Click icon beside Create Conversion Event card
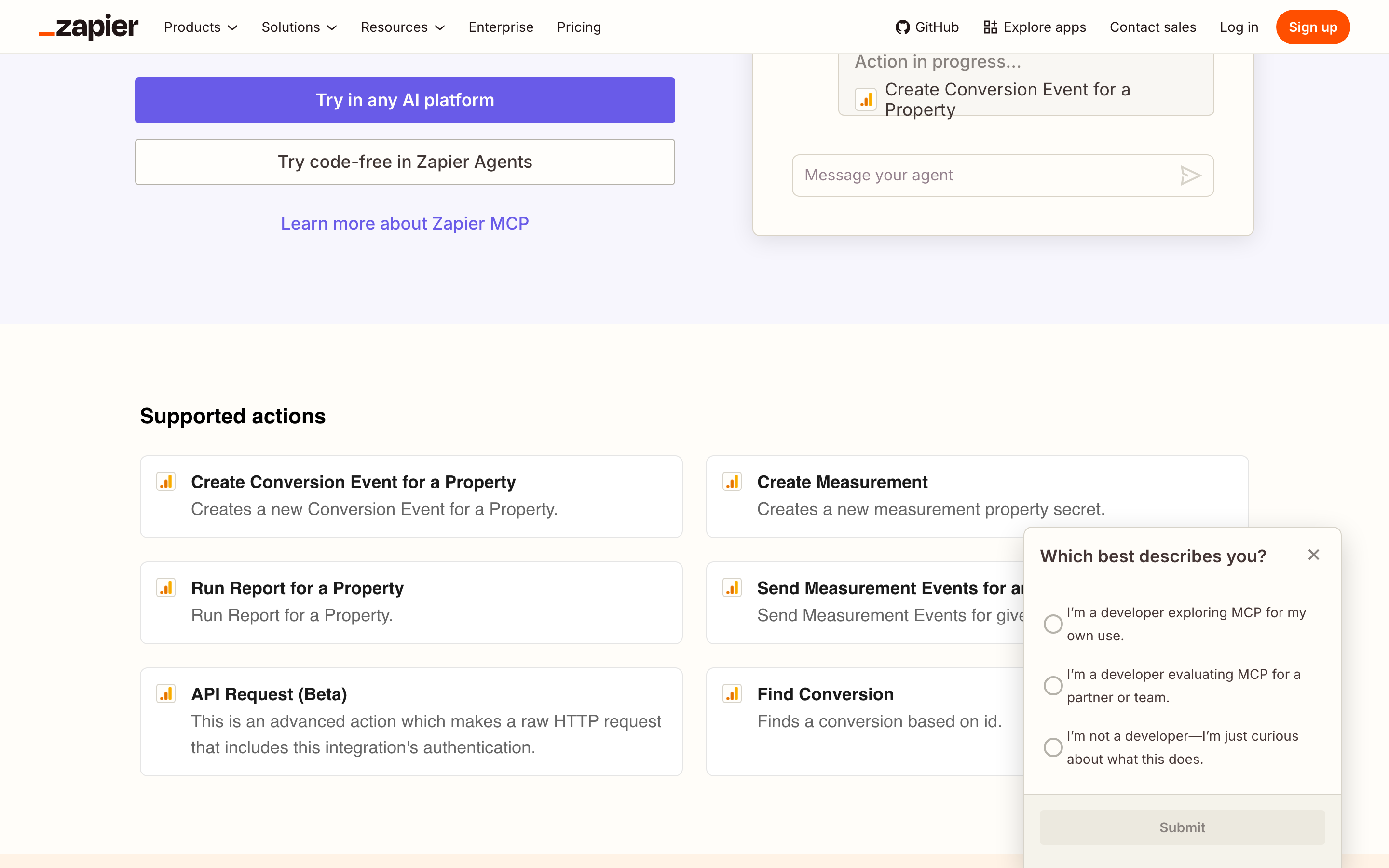The width and height of the screenshot is (1389, 868). pyautogui.click(x=166, y=481)
